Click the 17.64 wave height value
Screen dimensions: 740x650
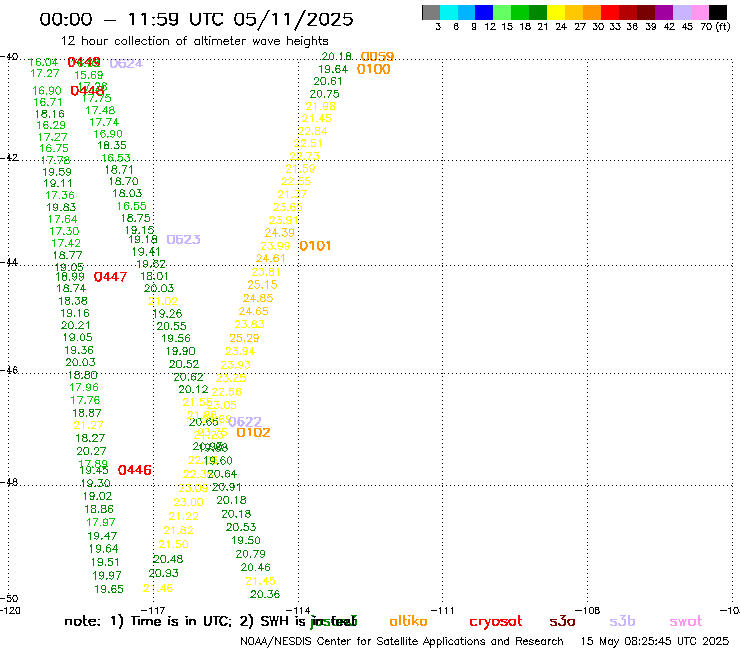point(62,219)
